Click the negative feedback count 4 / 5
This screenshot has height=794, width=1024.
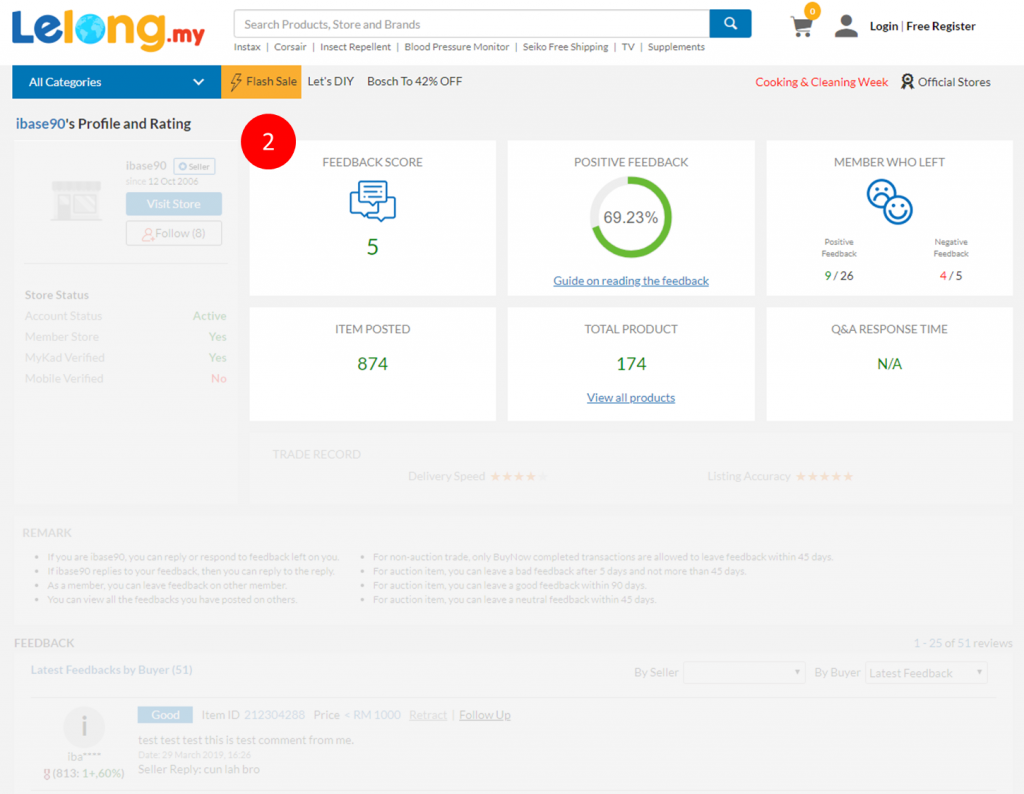[x=950, y=276]
